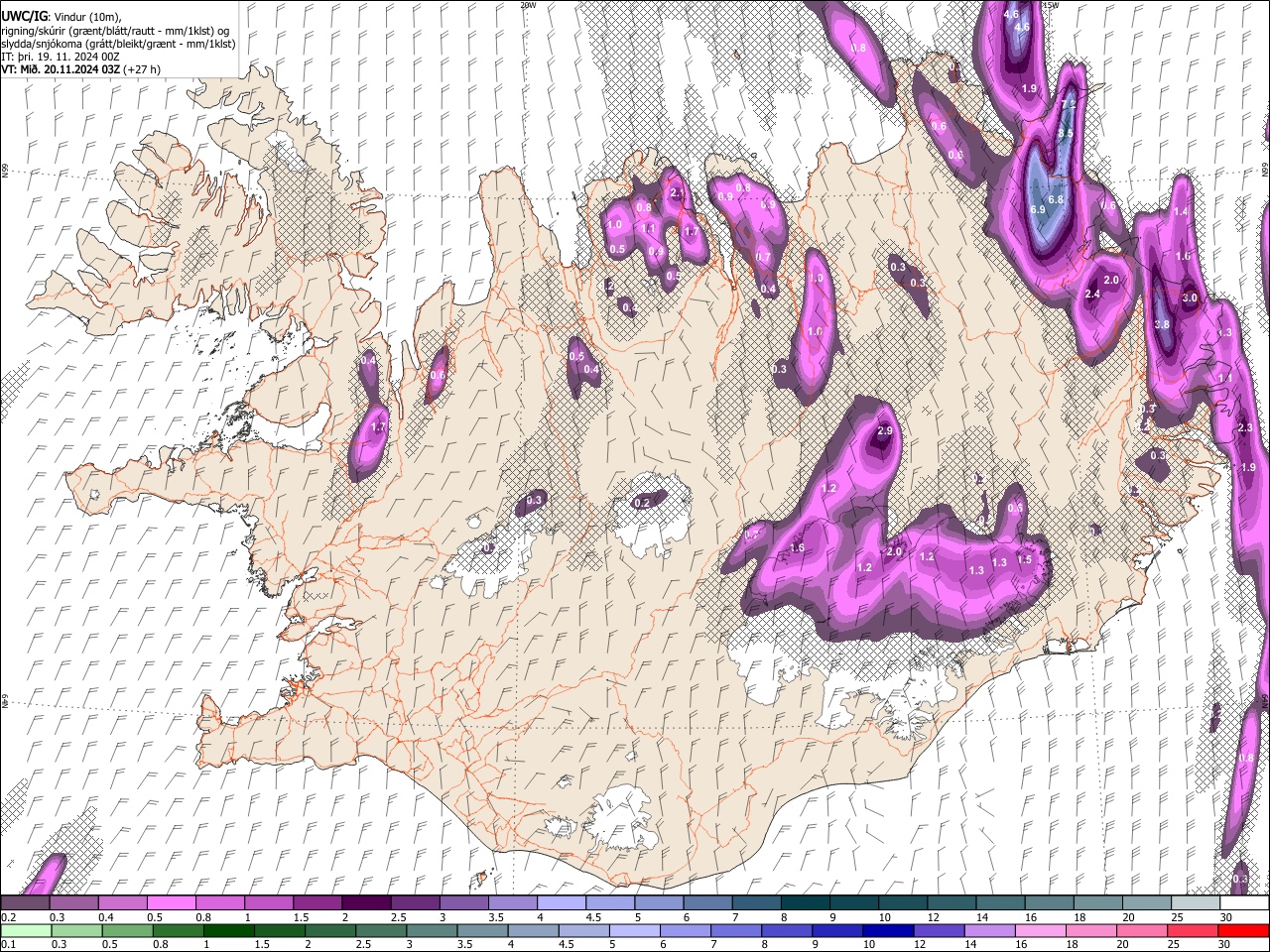Select the dark green 1 rain legend swatch

point(228,930)
